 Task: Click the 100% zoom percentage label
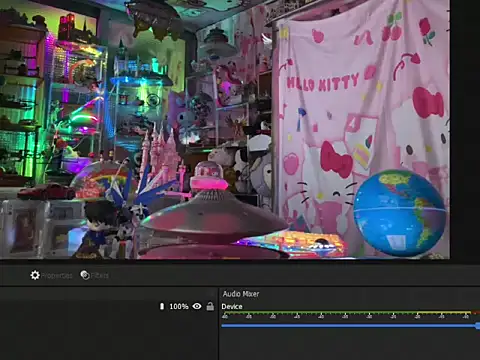coord(179,306)
